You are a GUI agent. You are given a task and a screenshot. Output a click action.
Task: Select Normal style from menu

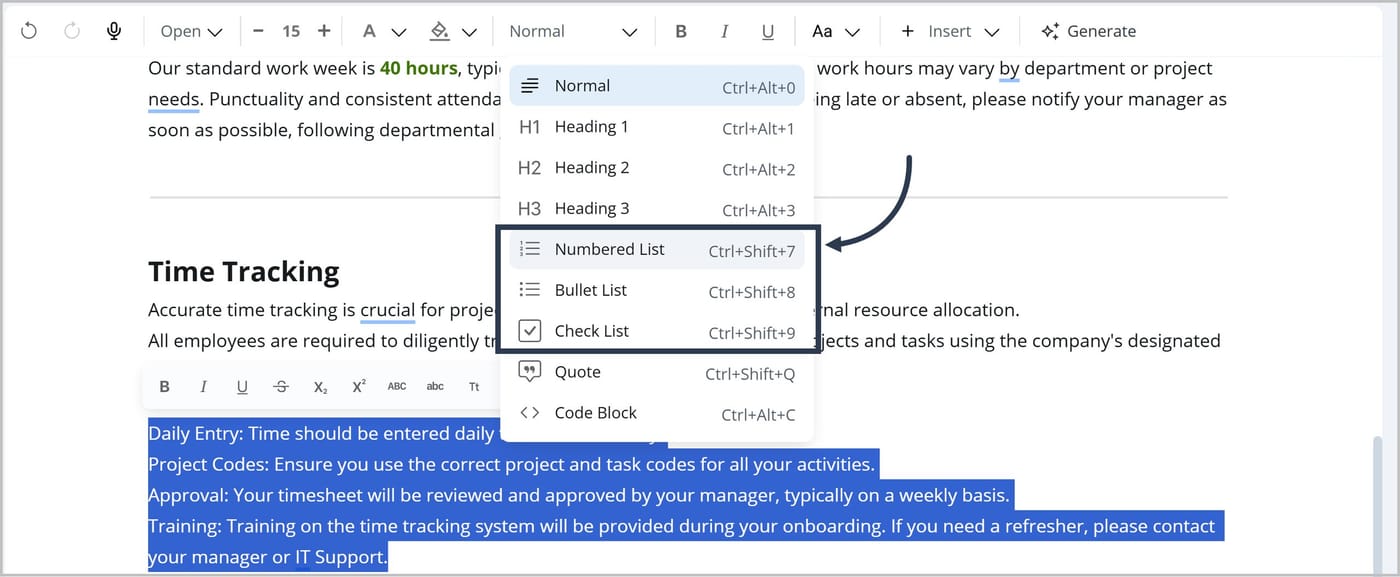pyautogui.click(x=657, y=86)
